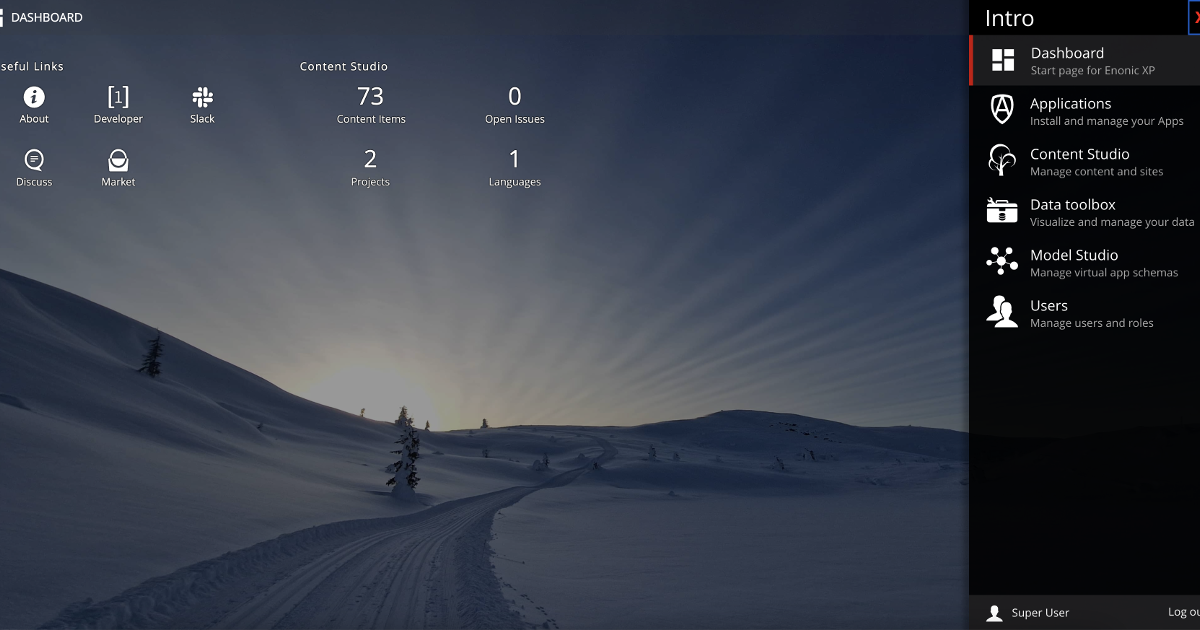The width and height of the screenshot is (1200, 630).
Task: Open the 2 Projects stat
Action: click(370, 168)
